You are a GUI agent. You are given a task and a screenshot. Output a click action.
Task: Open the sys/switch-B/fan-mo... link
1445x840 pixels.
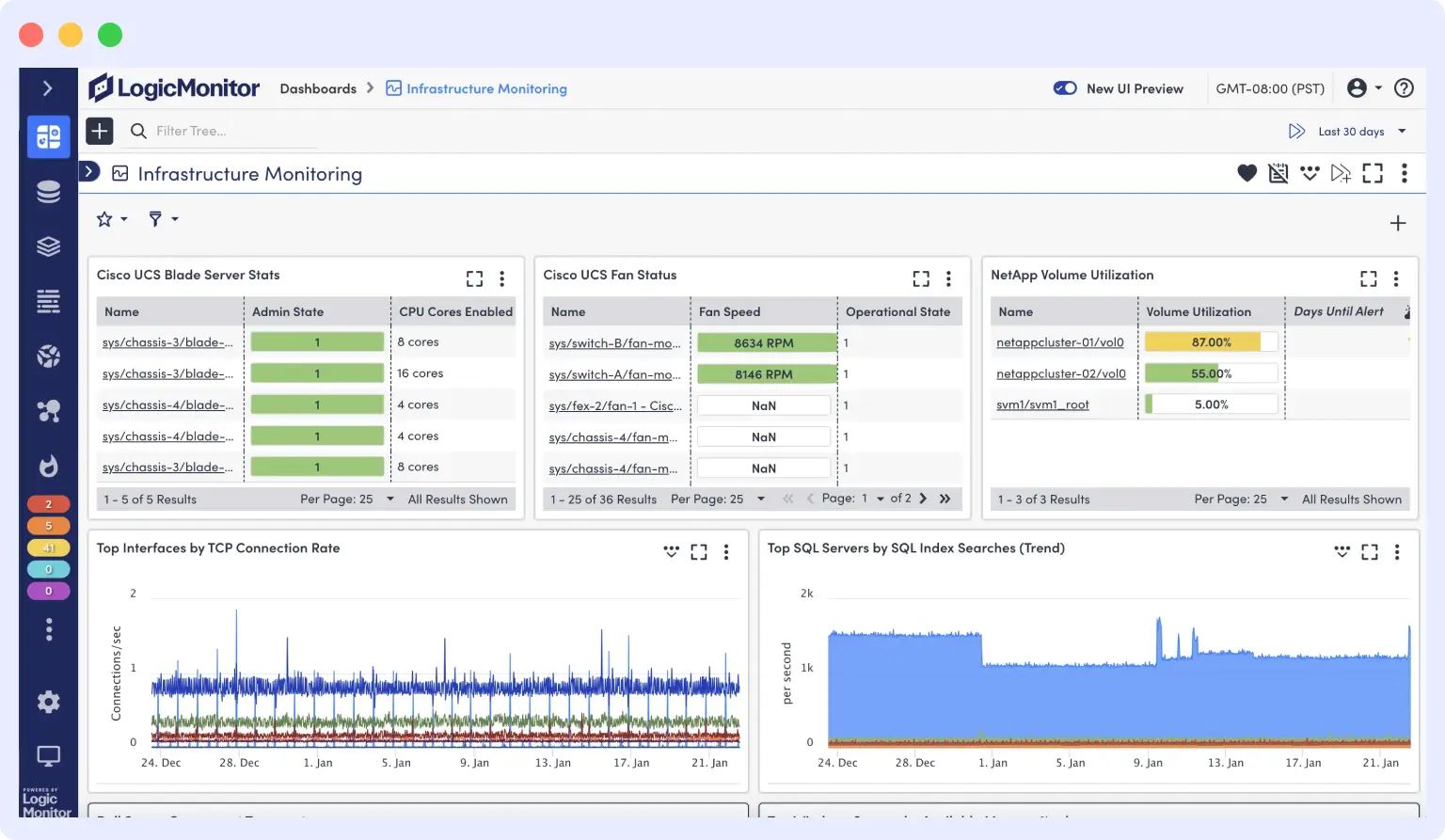614,343
